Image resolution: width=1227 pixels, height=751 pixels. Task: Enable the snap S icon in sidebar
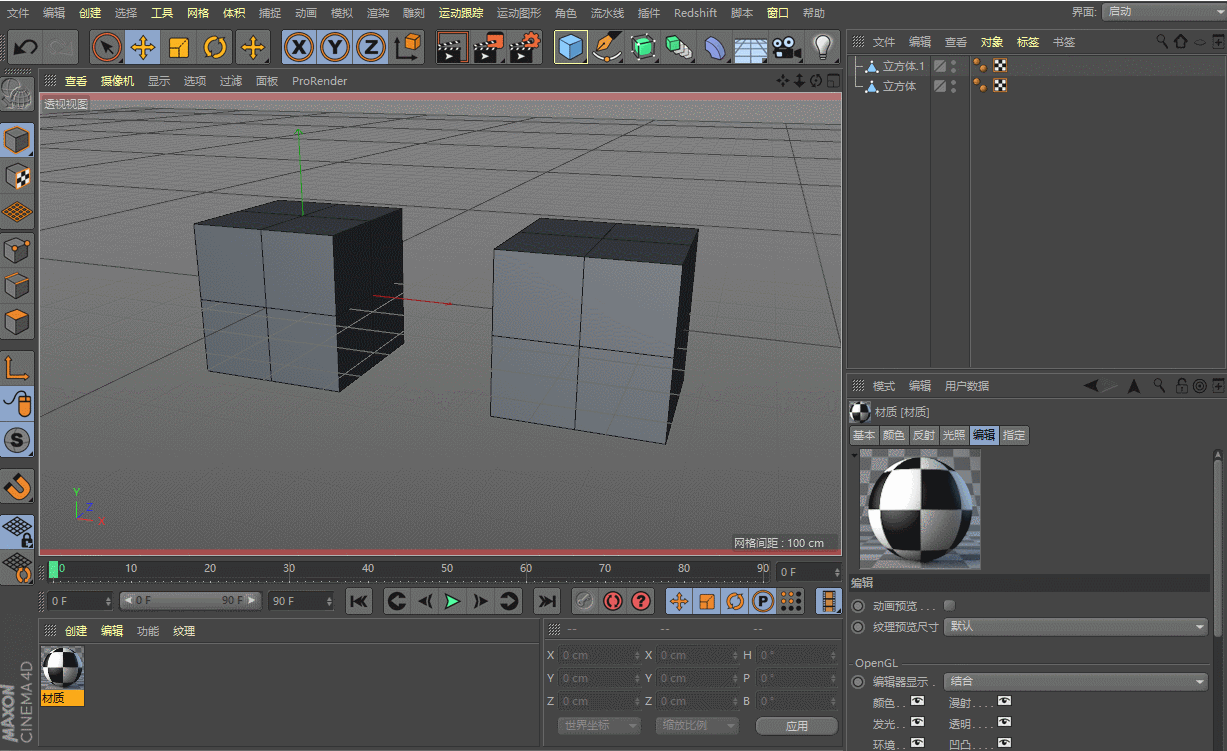17,439
